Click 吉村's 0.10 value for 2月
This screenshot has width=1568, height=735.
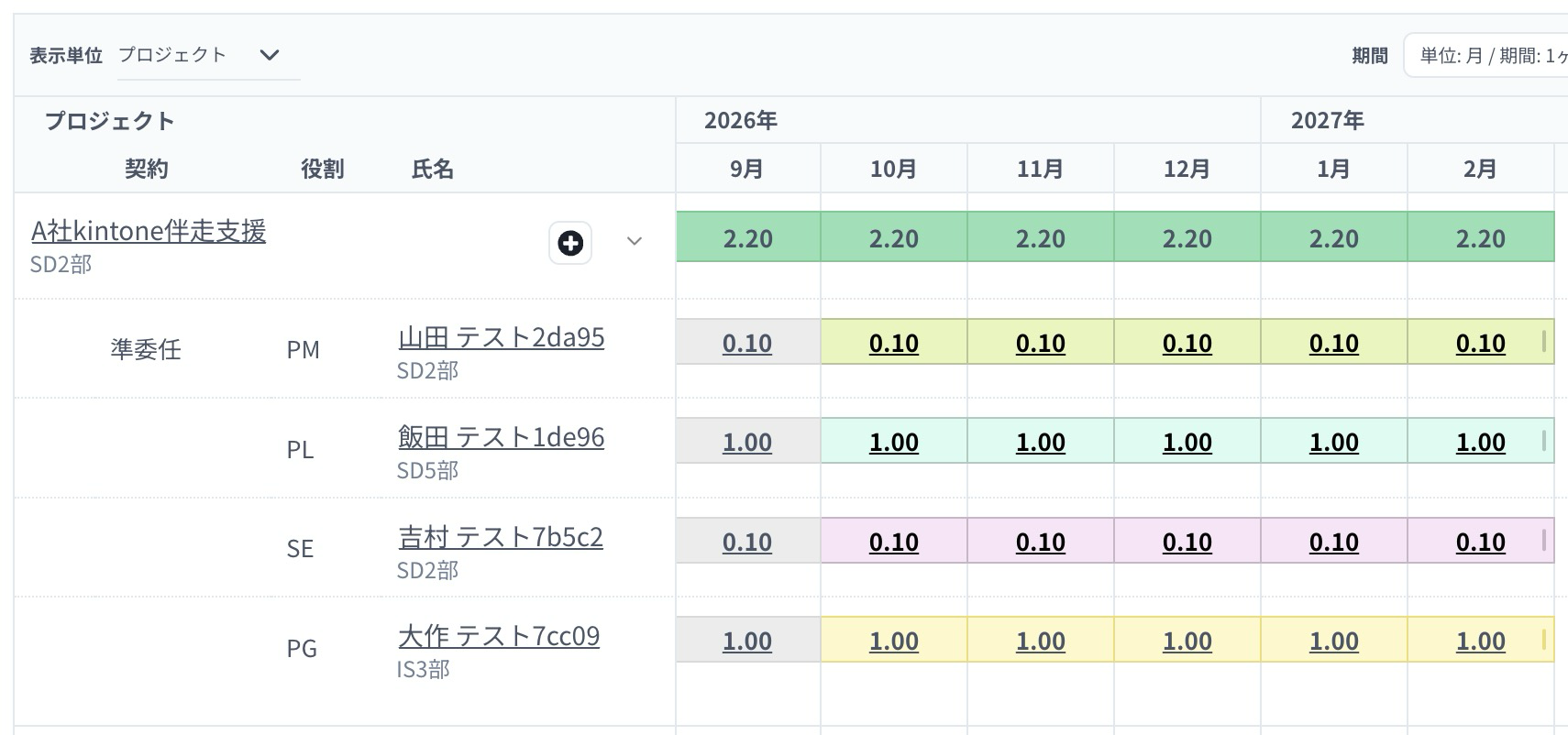click(x=1481, y=542)
